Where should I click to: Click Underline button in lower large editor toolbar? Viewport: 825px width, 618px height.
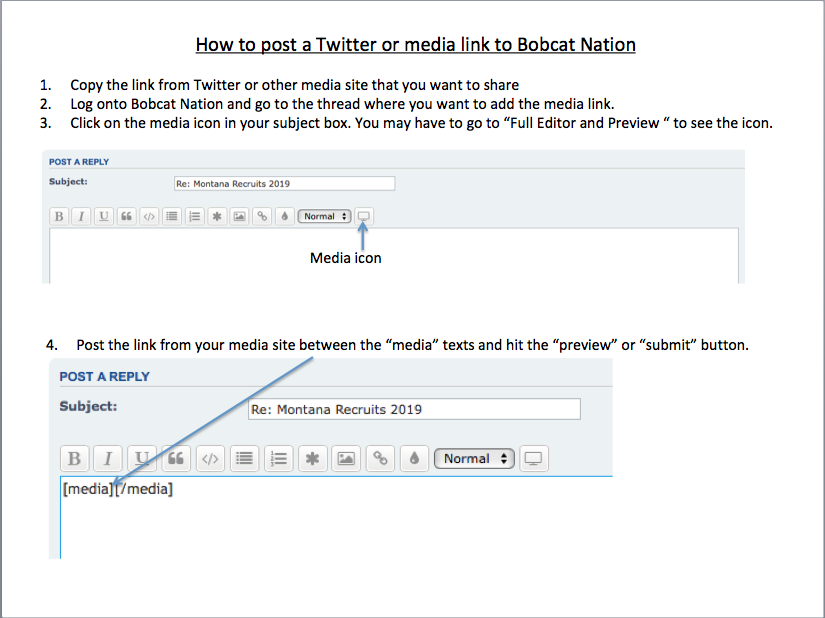(142, 458)
